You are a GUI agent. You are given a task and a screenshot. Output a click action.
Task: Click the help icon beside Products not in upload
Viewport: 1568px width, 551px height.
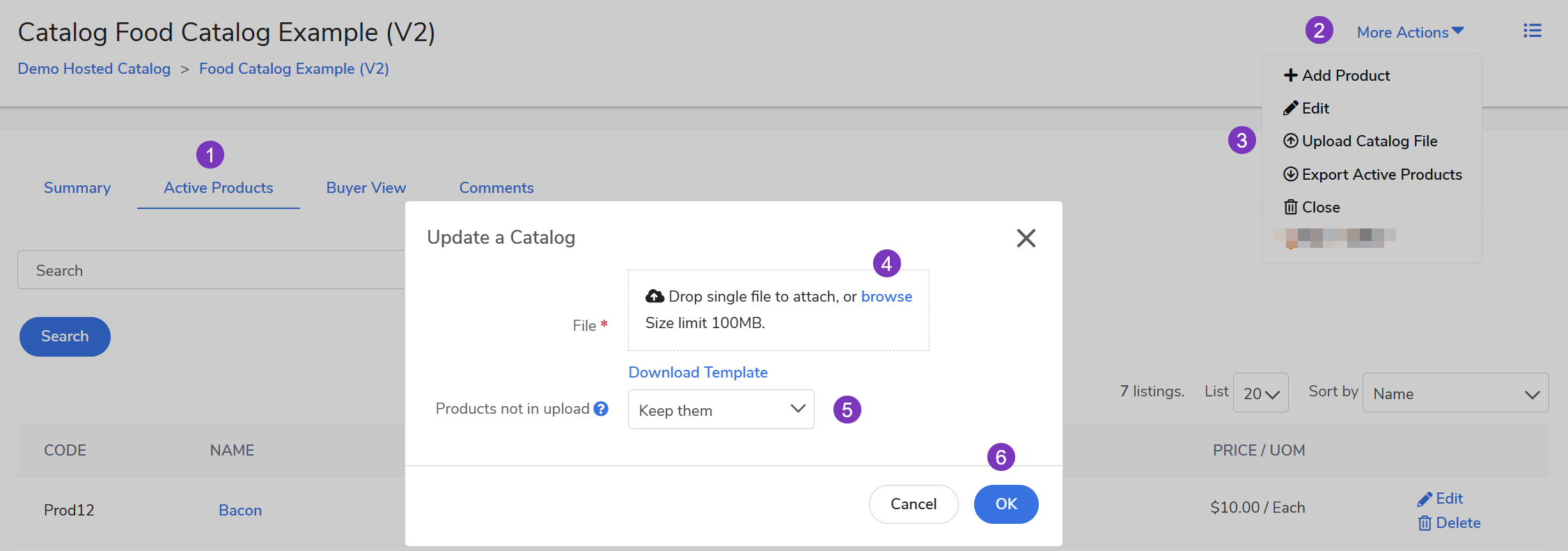(601, 409)
